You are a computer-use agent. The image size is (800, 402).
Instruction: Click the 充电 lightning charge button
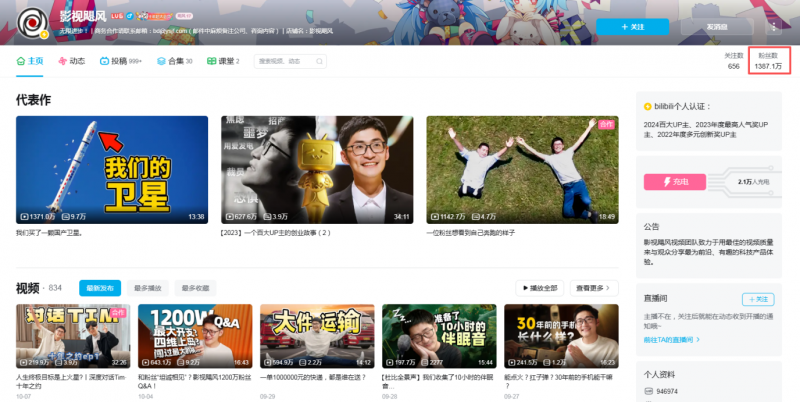coord(679,182)
